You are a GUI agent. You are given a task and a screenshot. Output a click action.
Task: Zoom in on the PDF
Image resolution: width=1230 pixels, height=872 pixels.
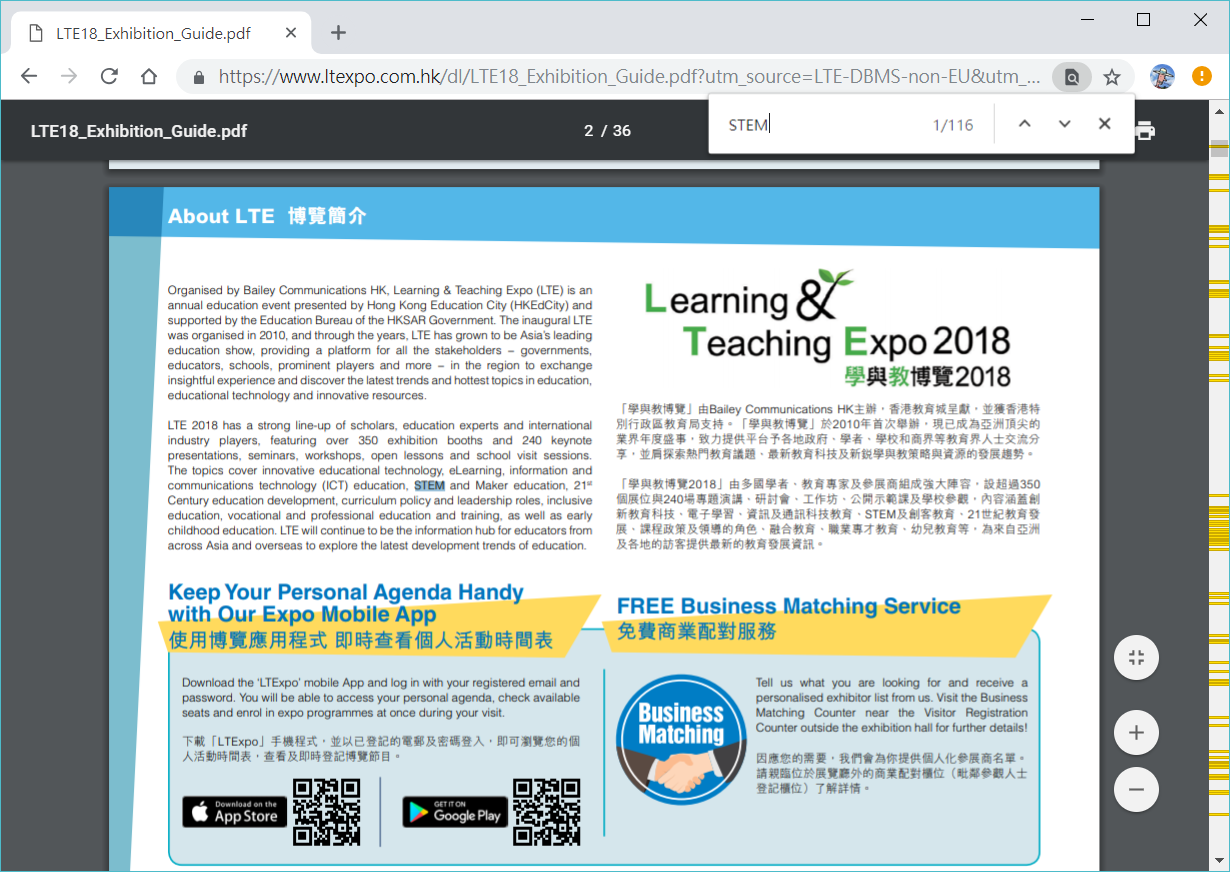(1136, 733)
